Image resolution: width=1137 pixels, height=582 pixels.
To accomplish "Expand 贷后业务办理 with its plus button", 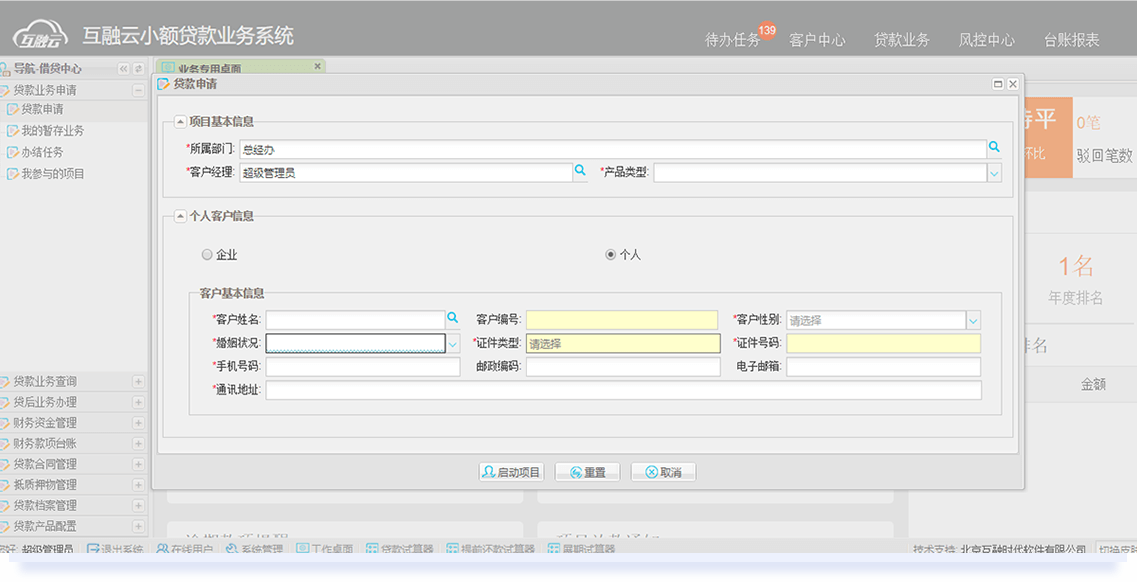I will pos(138,402).
